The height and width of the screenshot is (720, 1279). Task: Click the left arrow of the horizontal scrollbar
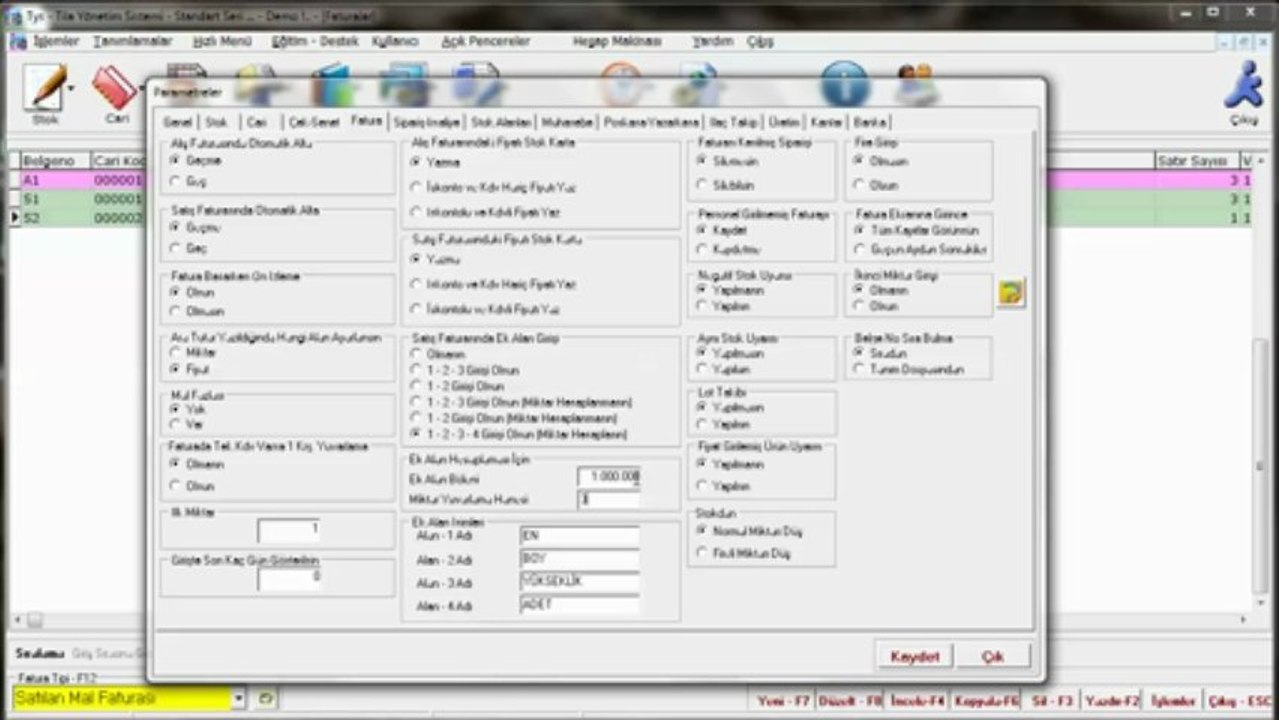pyautogui.click(x=17, y=620)
